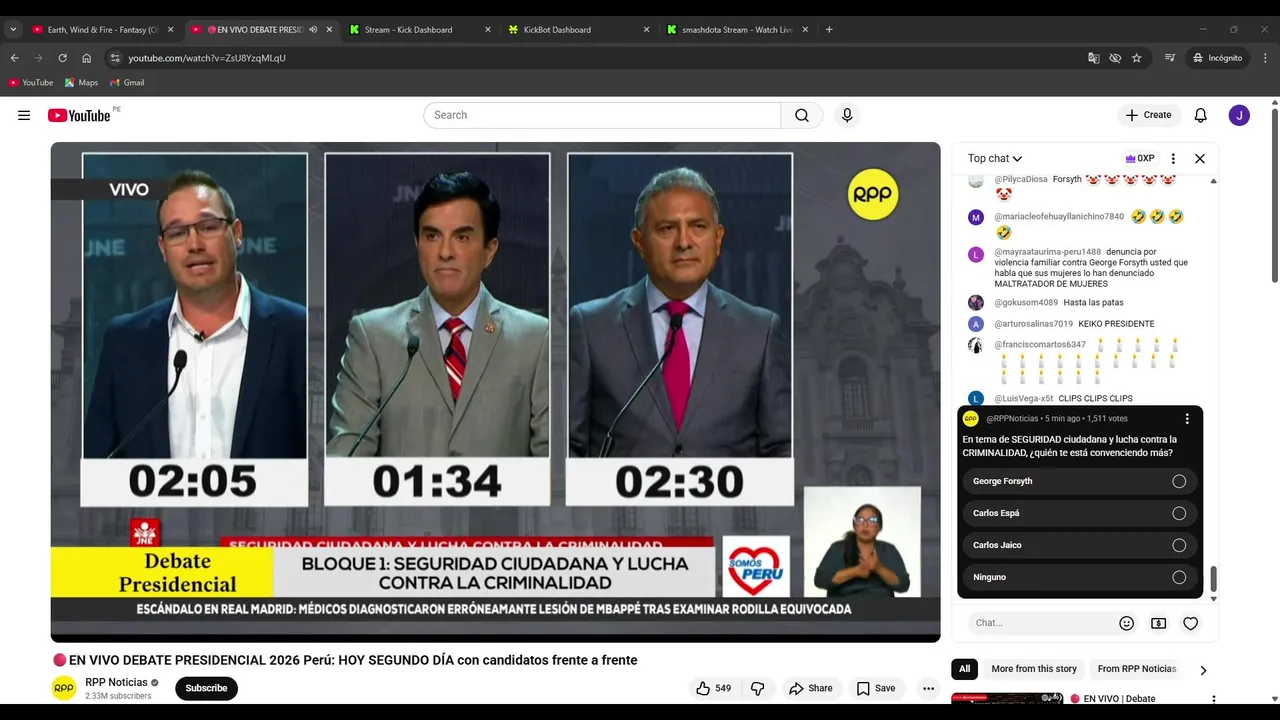Click the address bar URL
This screenshot has height=720, width=1280.
click(x=207, y=58)
